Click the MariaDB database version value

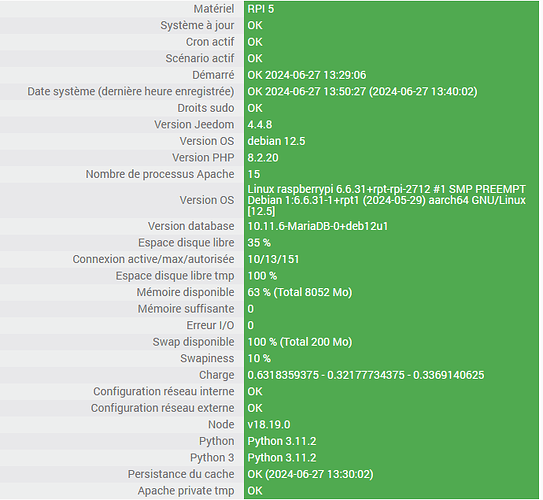pos(318,226)
